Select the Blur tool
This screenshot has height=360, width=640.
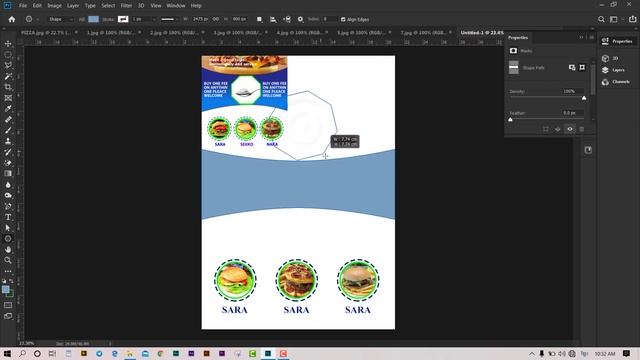coord(8,184)
